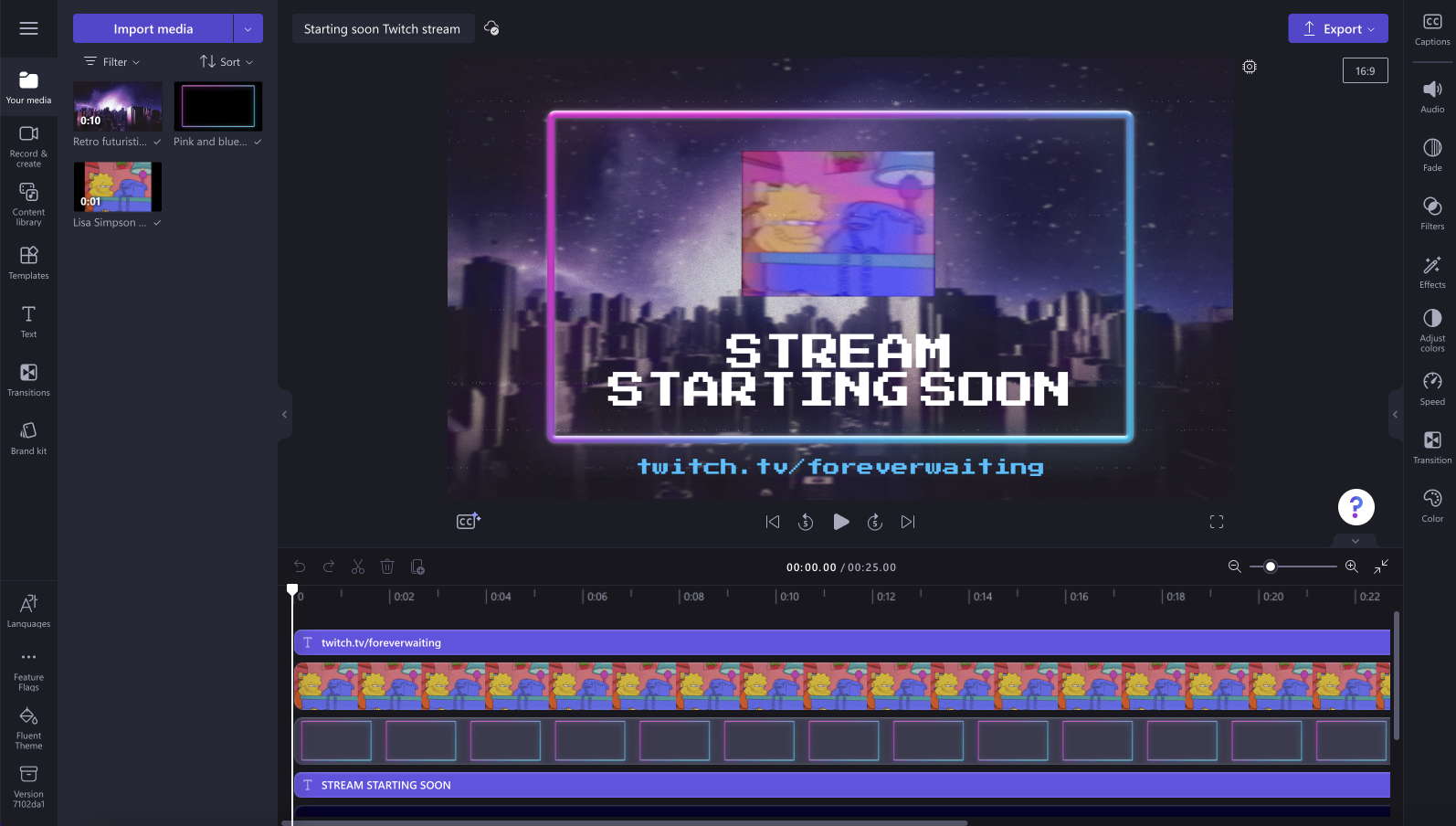Click the Duplicate clip icon
Screen dimensions: 1456x826
(x=417, y=567)
